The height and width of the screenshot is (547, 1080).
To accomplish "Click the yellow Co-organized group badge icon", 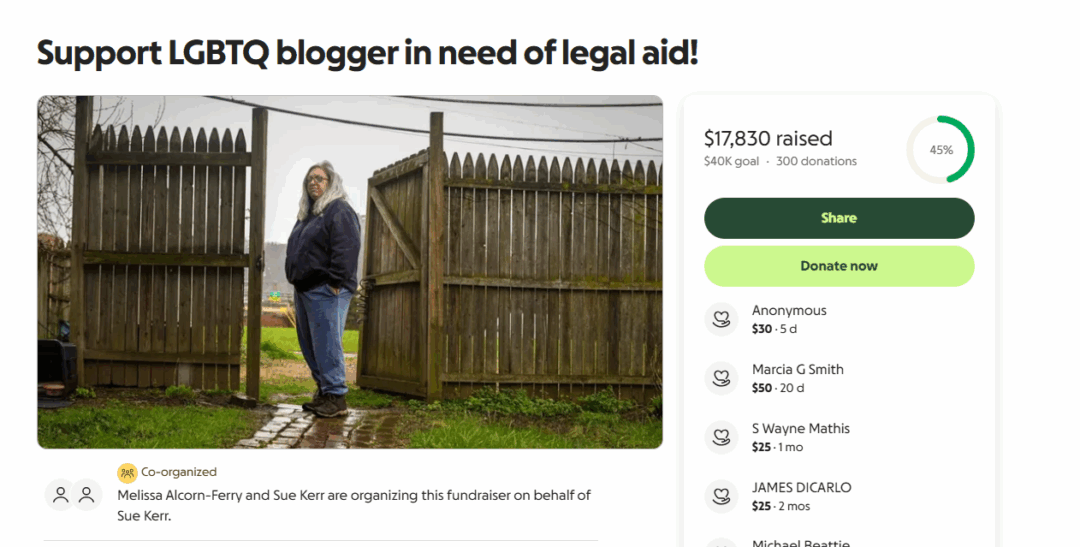I will pyautogui.click(x=127, y=473).
